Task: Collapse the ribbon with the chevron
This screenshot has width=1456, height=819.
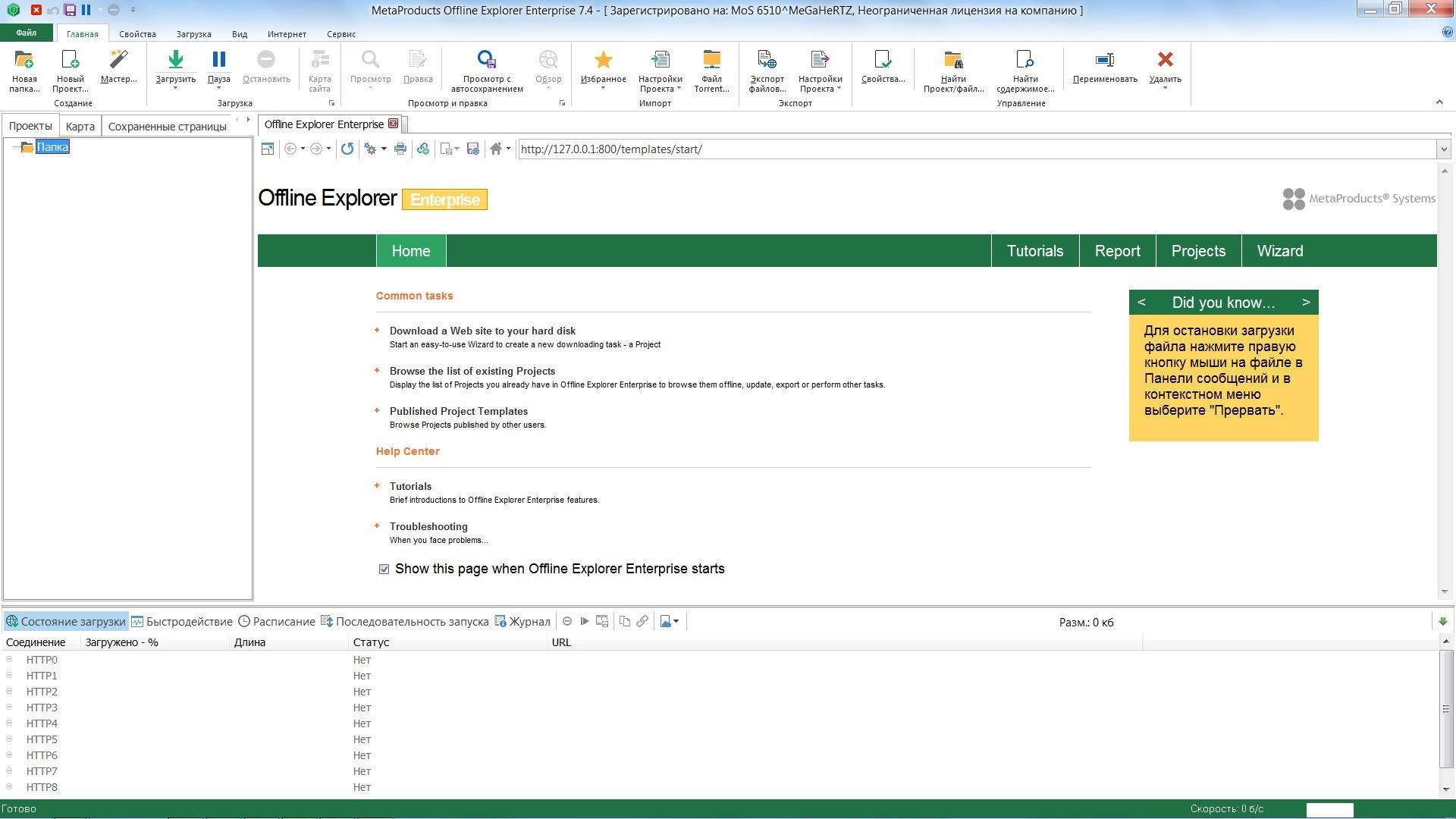Action: tap(1439, 102)
